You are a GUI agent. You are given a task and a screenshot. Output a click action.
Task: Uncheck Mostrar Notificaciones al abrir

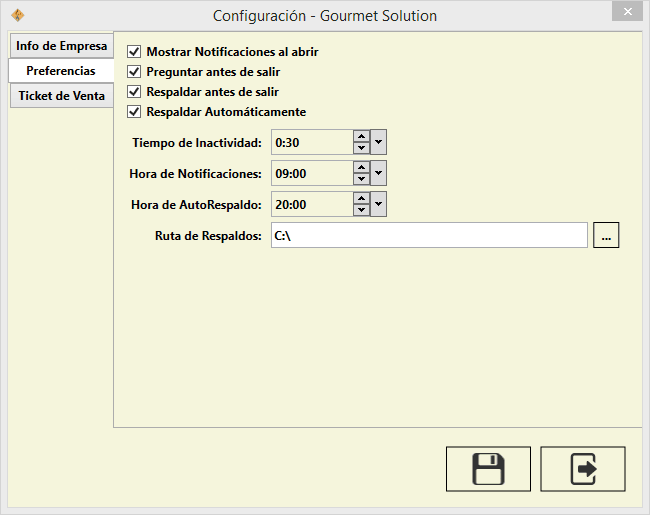(x=135, y=51)
